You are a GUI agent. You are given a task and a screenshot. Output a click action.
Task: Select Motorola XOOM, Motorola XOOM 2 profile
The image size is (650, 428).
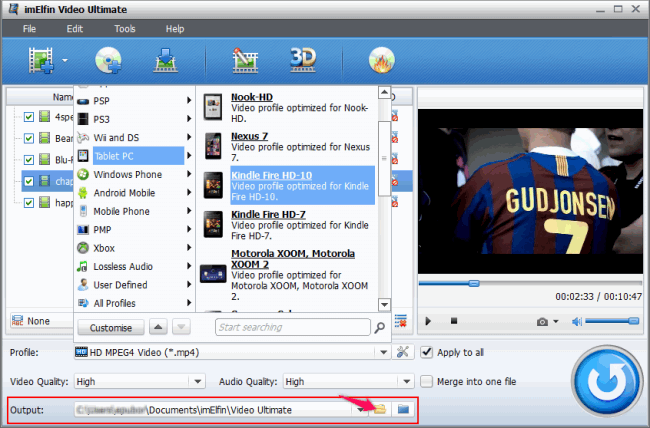click(x=293, y=259)
